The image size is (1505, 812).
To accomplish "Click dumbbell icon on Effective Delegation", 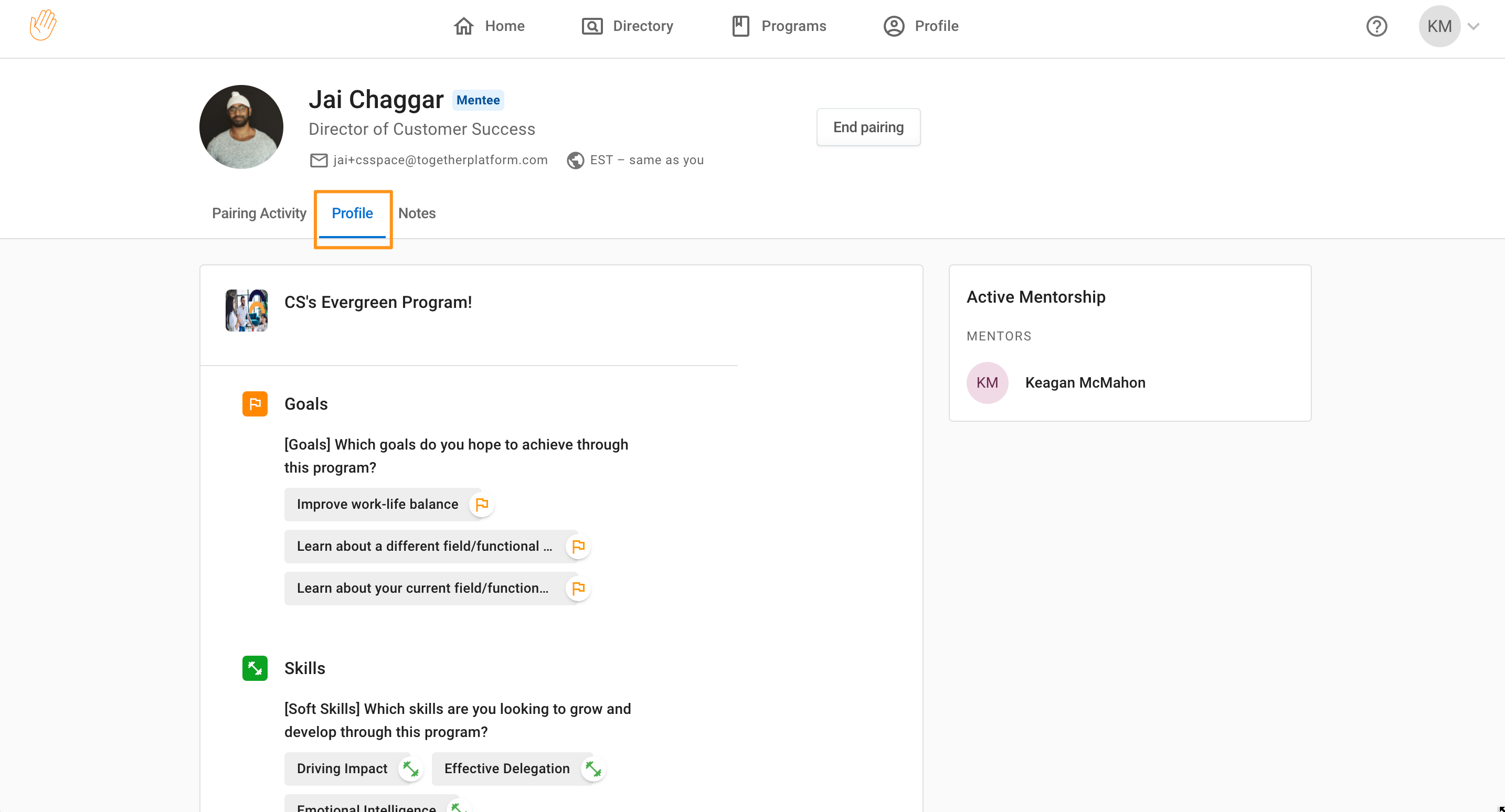I will point(593,769).
